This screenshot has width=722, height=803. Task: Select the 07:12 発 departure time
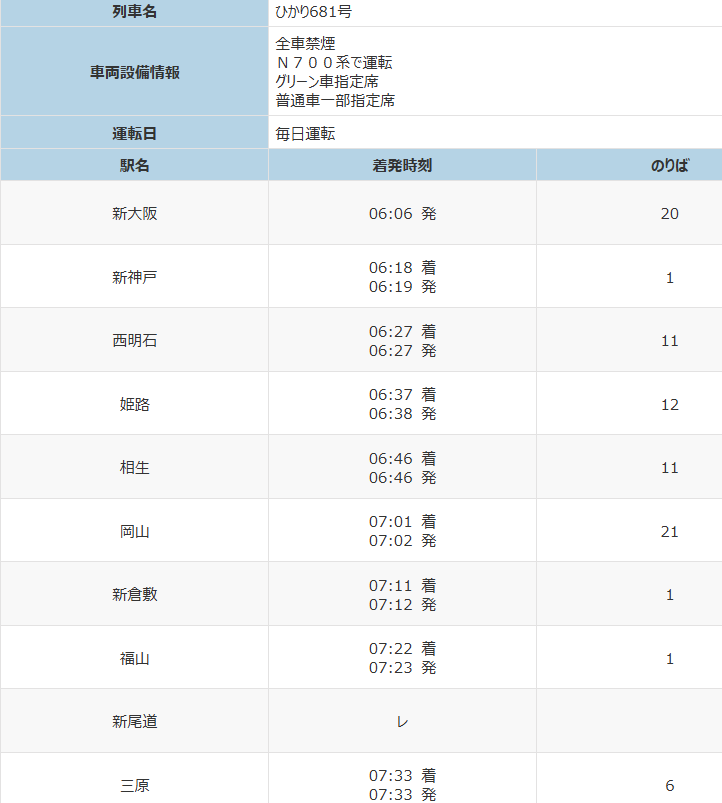point(402,605)
